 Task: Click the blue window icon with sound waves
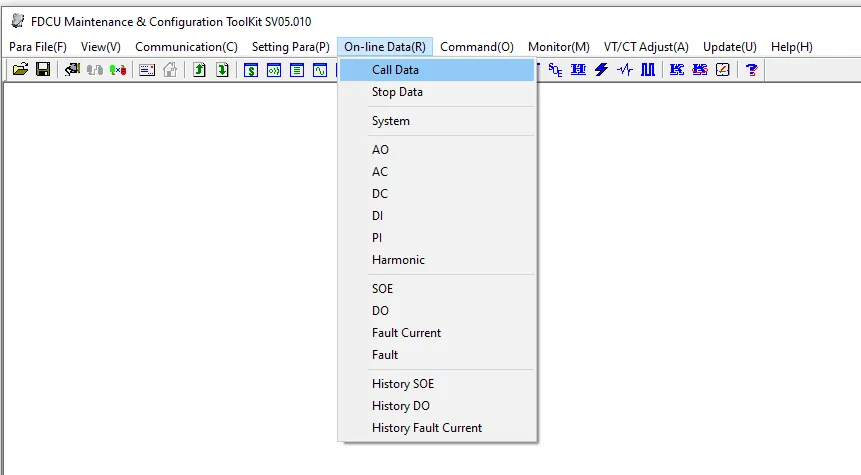(x=274, y=70)
